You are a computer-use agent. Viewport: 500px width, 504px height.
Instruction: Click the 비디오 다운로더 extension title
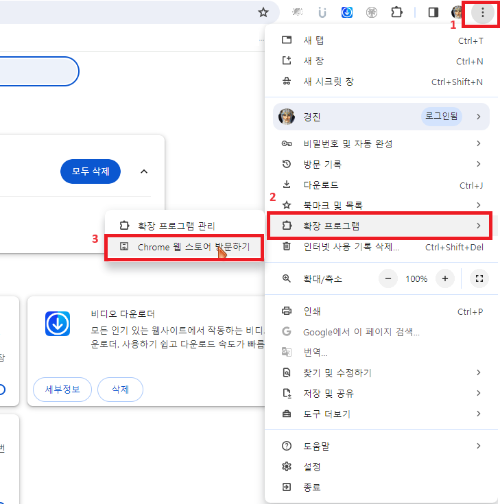click(123, 313)
